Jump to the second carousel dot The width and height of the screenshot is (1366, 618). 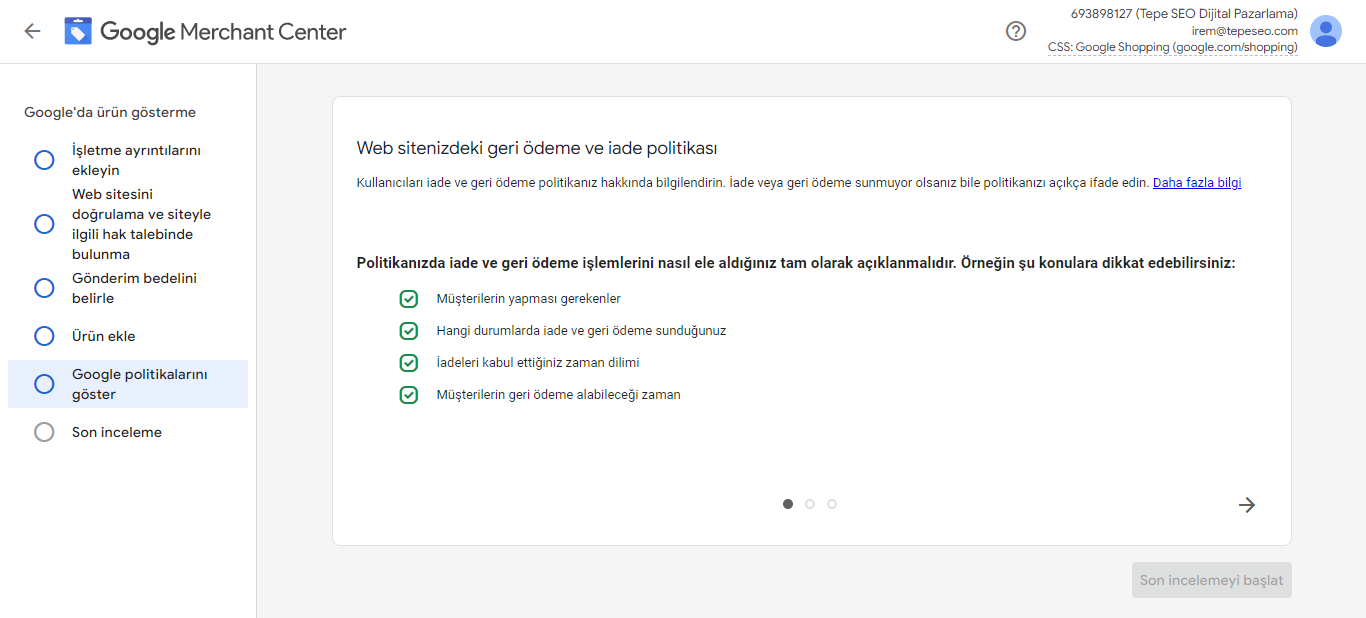pos(810,504)
